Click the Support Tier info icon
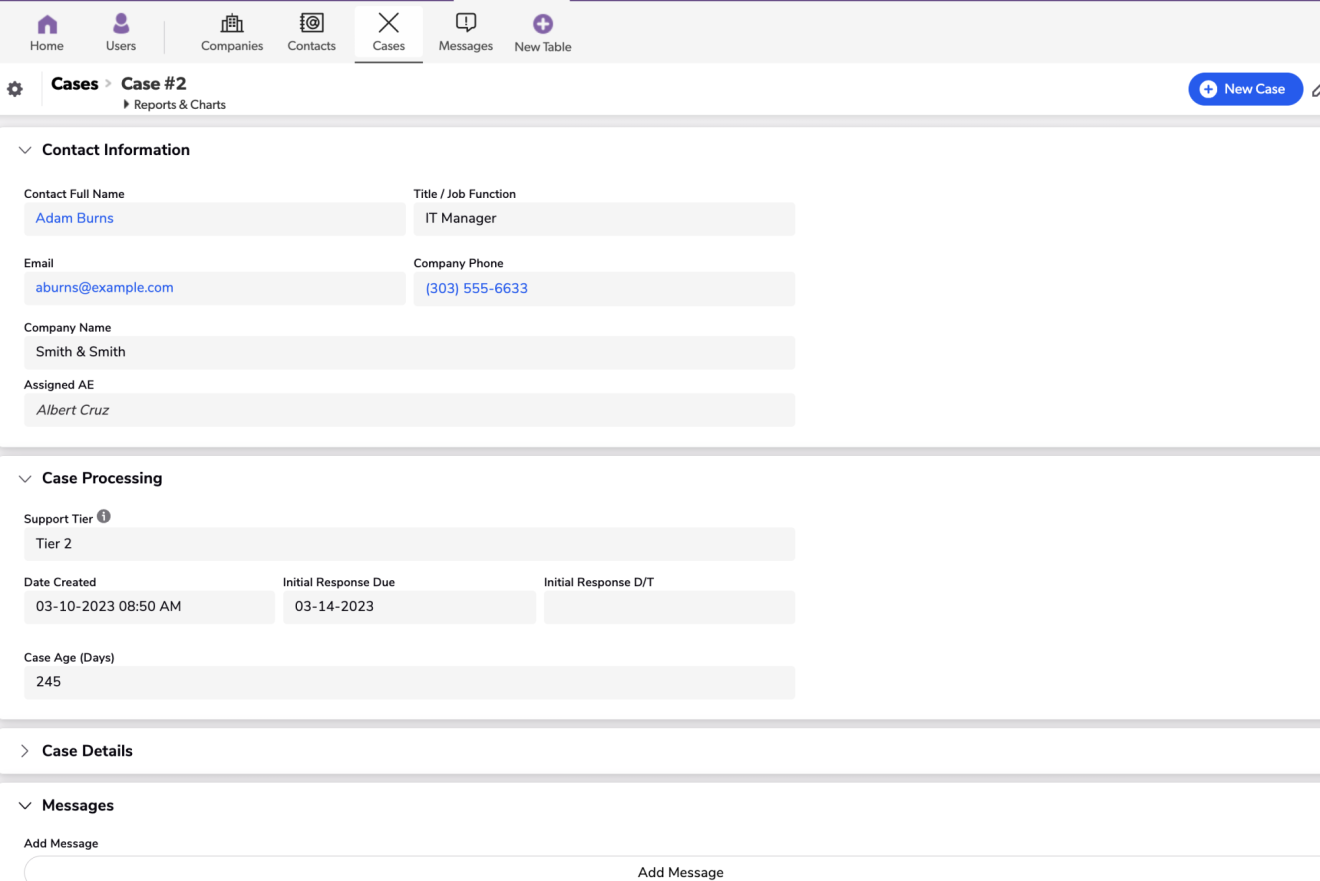This screenshot has height=881, width=1320. click(x=104, y=517)
